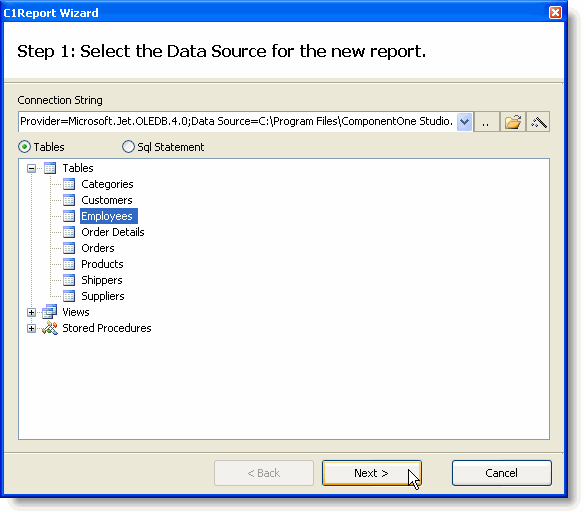Click the Next button
Image resolution: width=584 pixels, height=514 pixels.
tap(372, 473)
